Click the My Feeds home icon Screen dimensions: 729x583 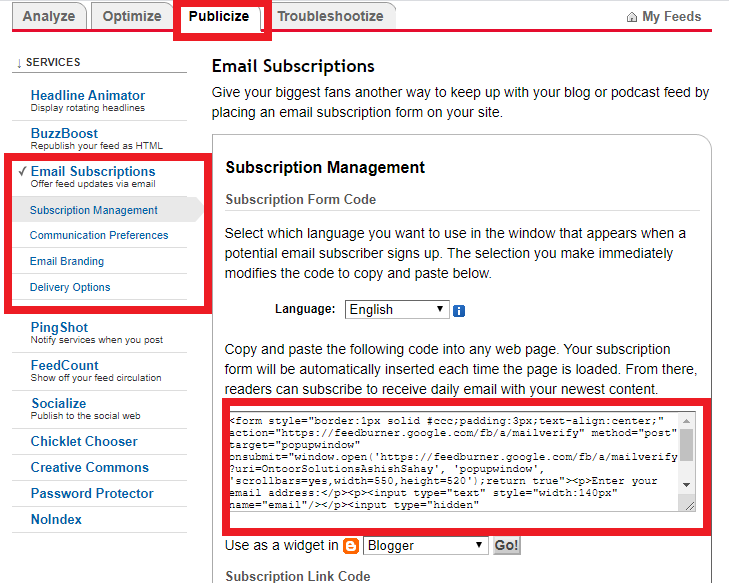click(631, 17)
